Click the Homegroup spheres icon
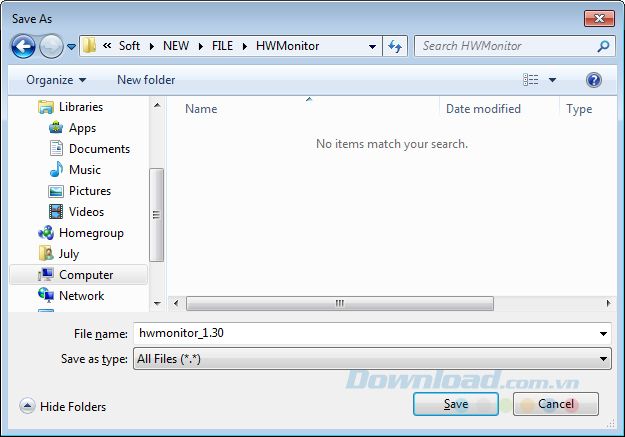 pyautogui.click(x=46, y=233)
